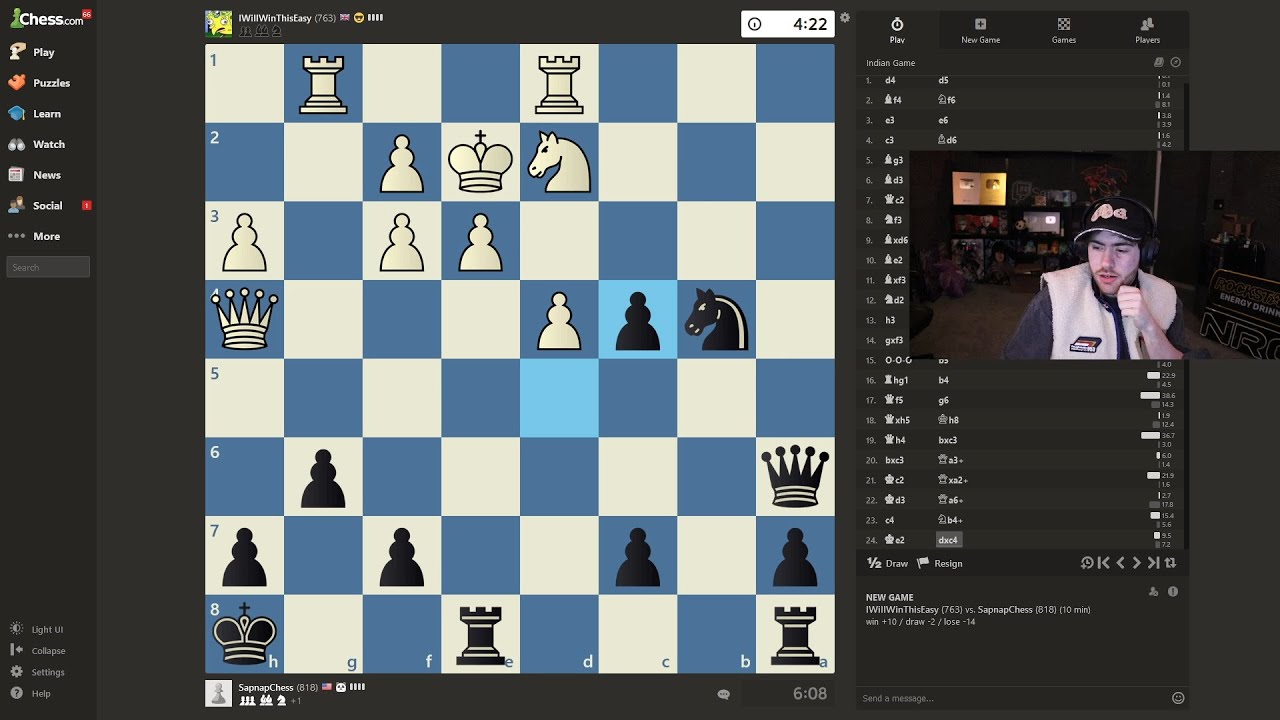1280x720 pixels.
Task: Select move dxc4 in move list
Action: click(948, 540)
